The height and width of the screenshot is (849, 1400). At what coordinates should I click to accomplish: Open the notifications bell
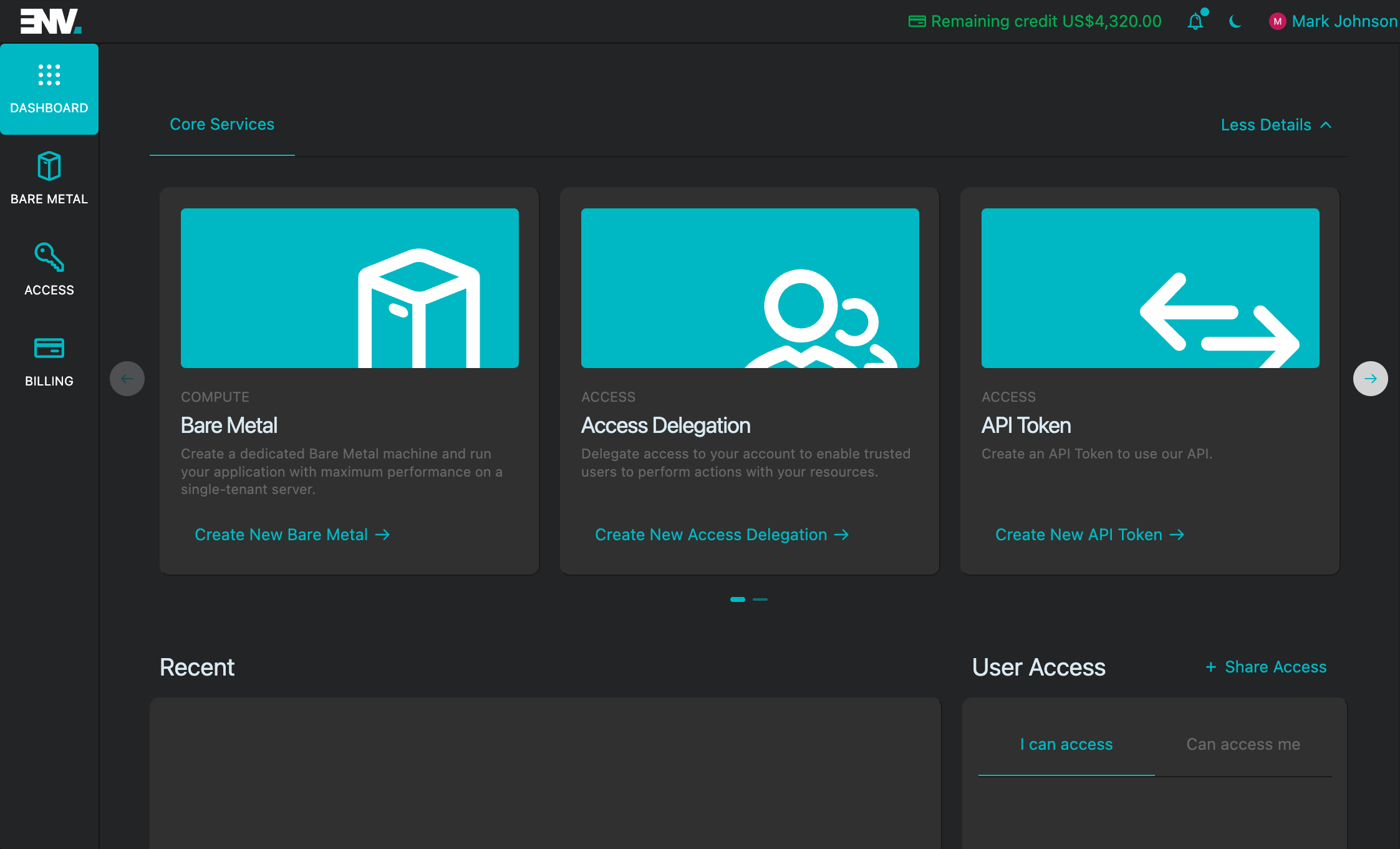pos(1195,22)
